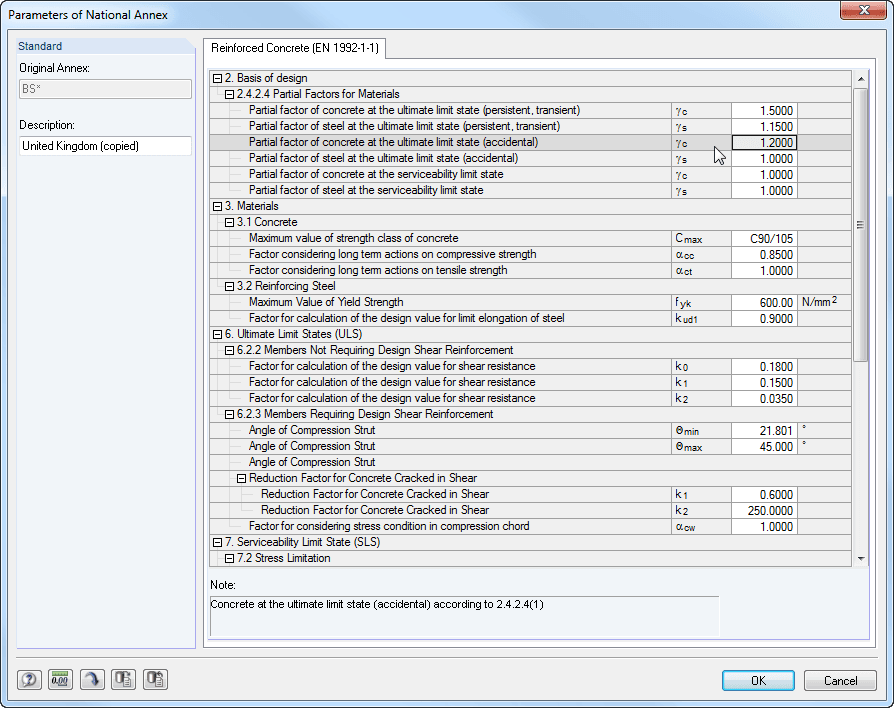Edit steel ULS persistent factor value 1.1500
The image size is (894, 708).
(x=764, y=127)
